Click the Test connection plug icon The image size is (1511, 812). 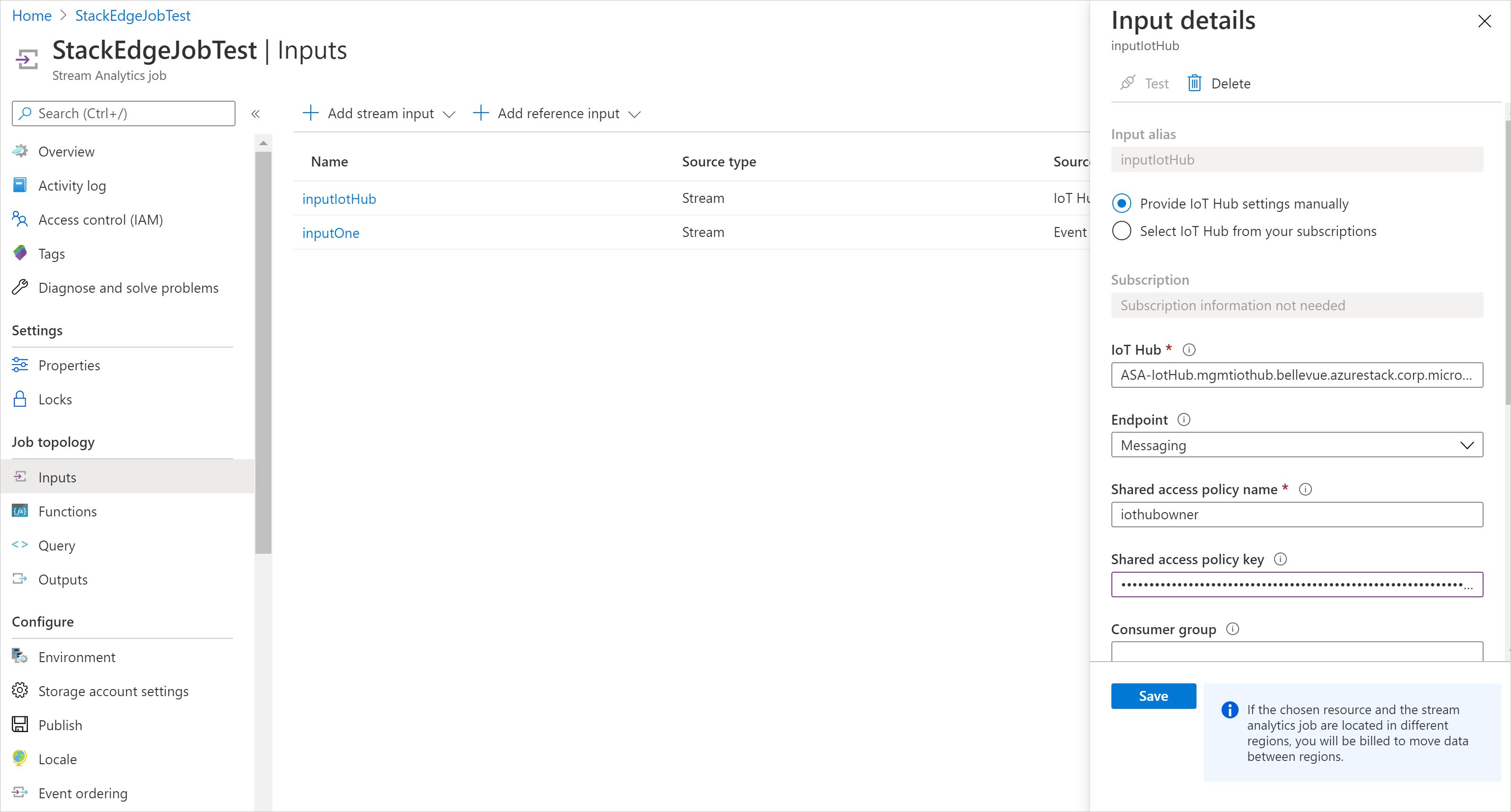(x=1127, y=83)
